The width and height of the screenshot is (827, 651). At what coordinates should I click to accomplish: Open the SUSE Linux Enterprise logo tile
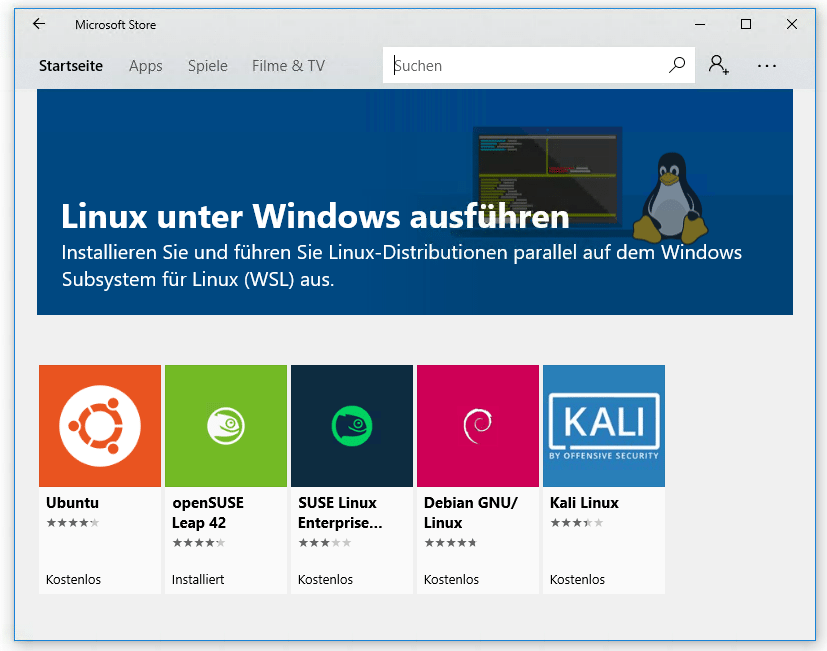pyautogui.click(x=352, y=426)
